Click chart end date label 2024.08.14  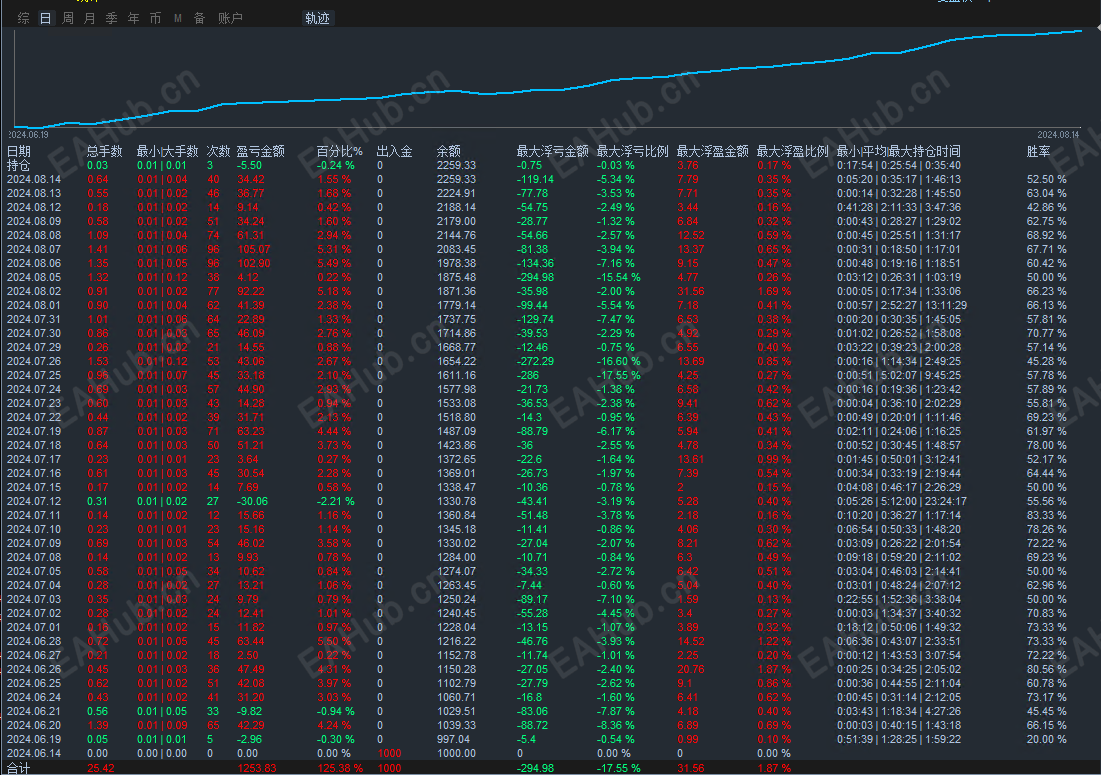[x=1058, y=135]
